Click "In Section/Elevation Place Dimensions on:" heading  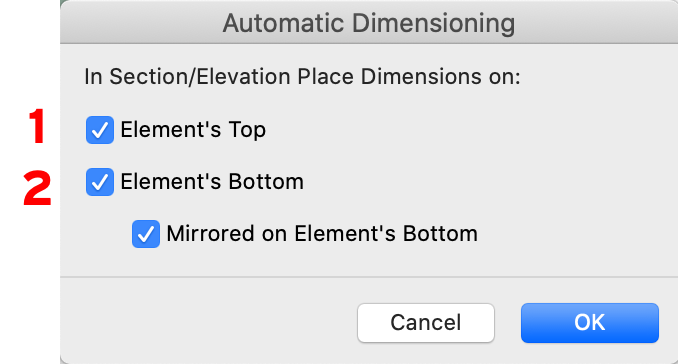(302, 77)
